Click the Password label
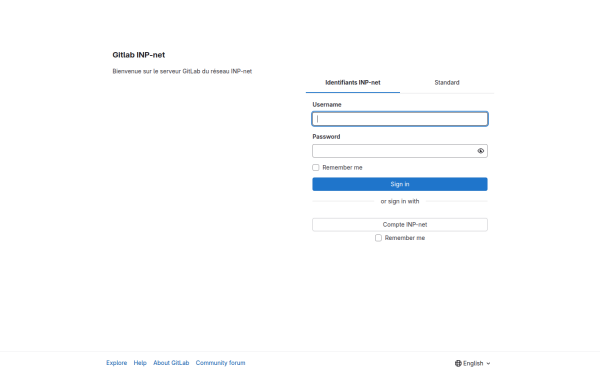Image resolution: width=600 pixels, height=375 pixels. tap(326, 137)
